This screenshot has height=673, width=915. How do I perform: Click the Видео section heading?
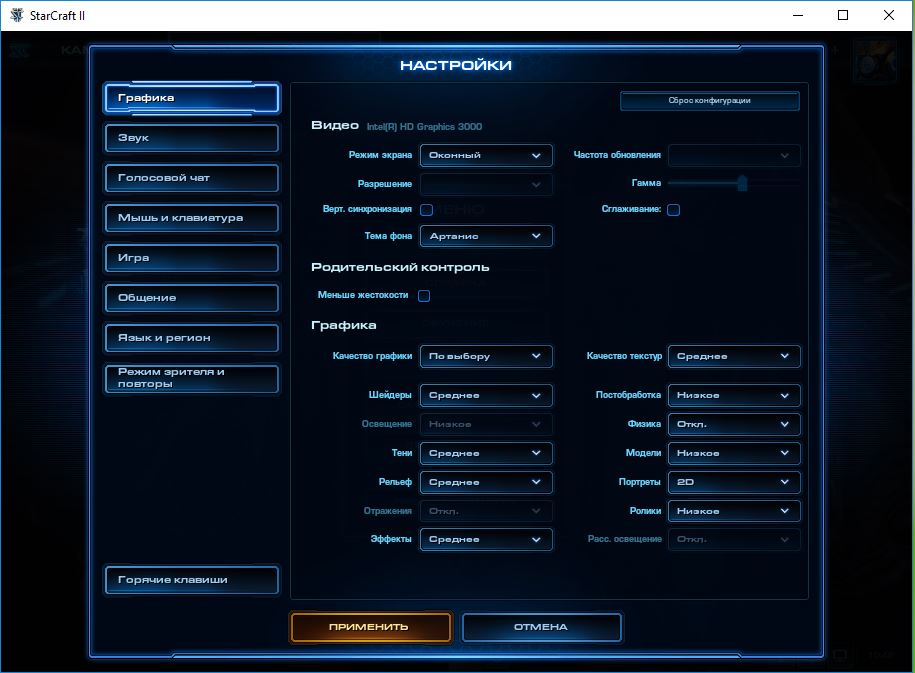coord(335,125)
